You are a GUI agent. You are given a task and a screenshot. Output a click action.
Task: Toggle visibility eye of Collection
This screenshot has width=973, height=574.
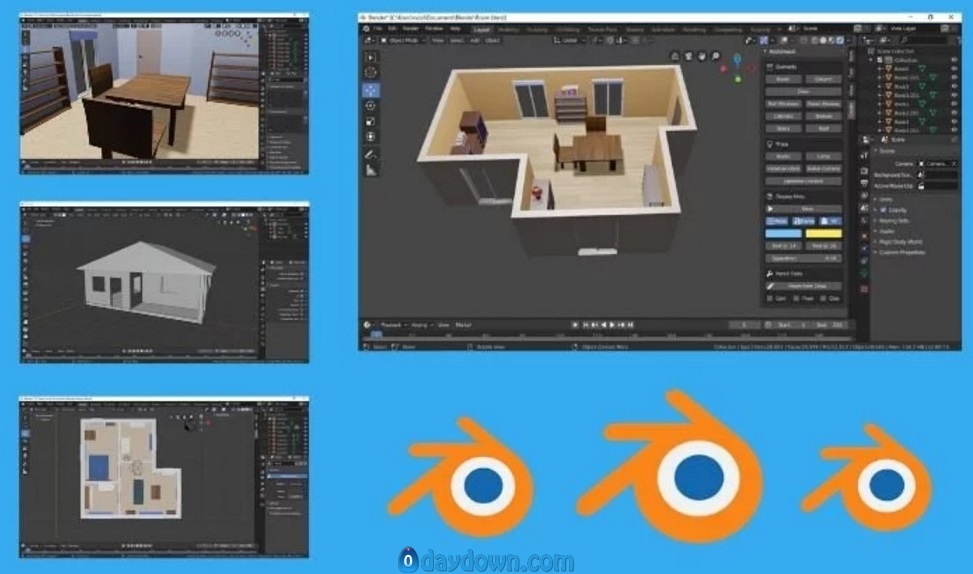[954, 60]
